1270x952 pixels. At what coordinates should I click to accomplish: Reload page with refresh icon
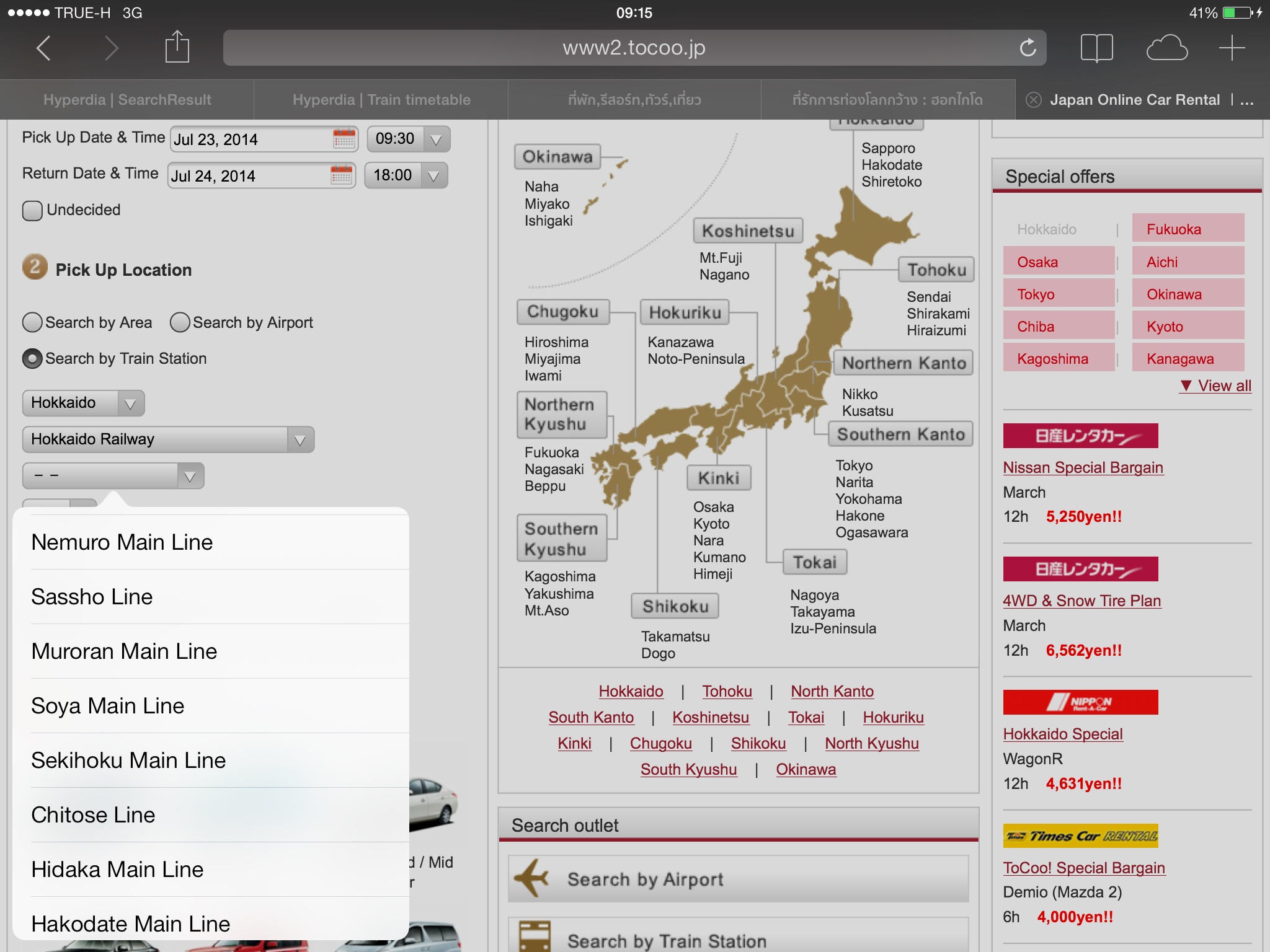tap(1028, 48)
